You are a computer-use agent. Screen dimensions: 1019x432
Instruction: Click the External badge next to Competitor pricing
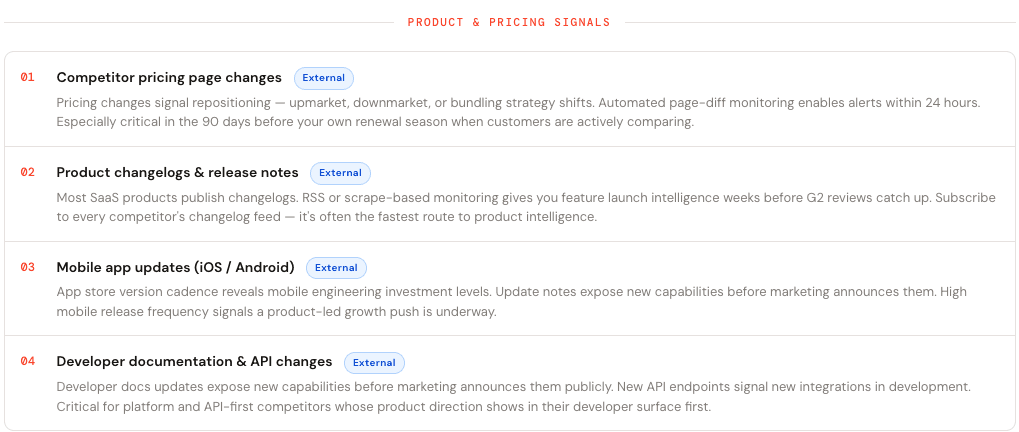[x=324, y=78]
